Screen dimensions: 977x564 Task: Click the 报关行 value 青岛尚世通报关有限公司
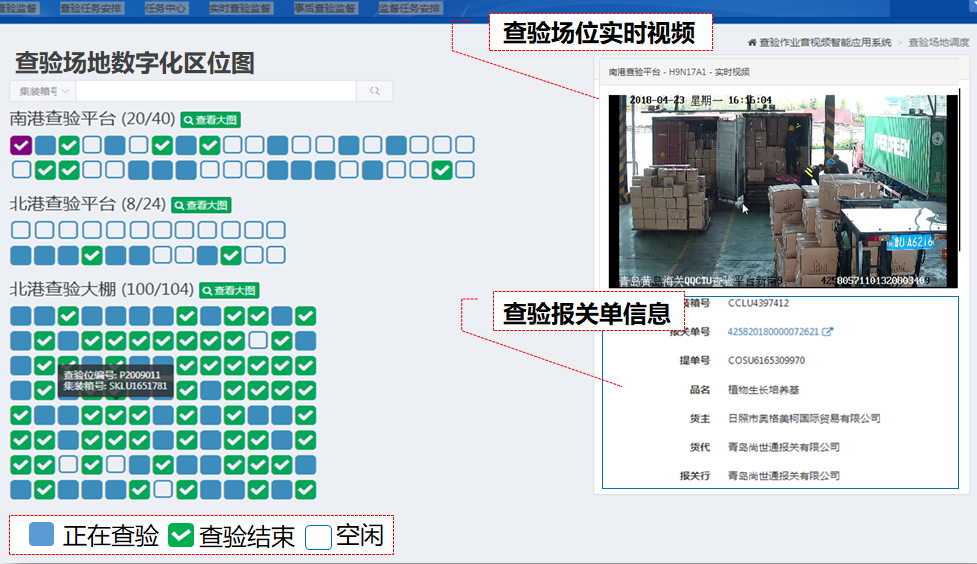784,476
